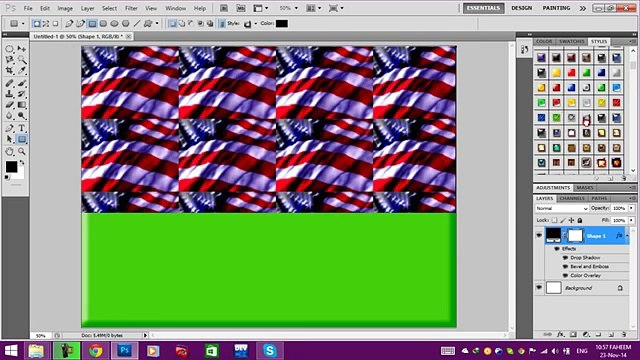
Task: Toggle Lock all in Layers panel
Action: click(580, 220)
